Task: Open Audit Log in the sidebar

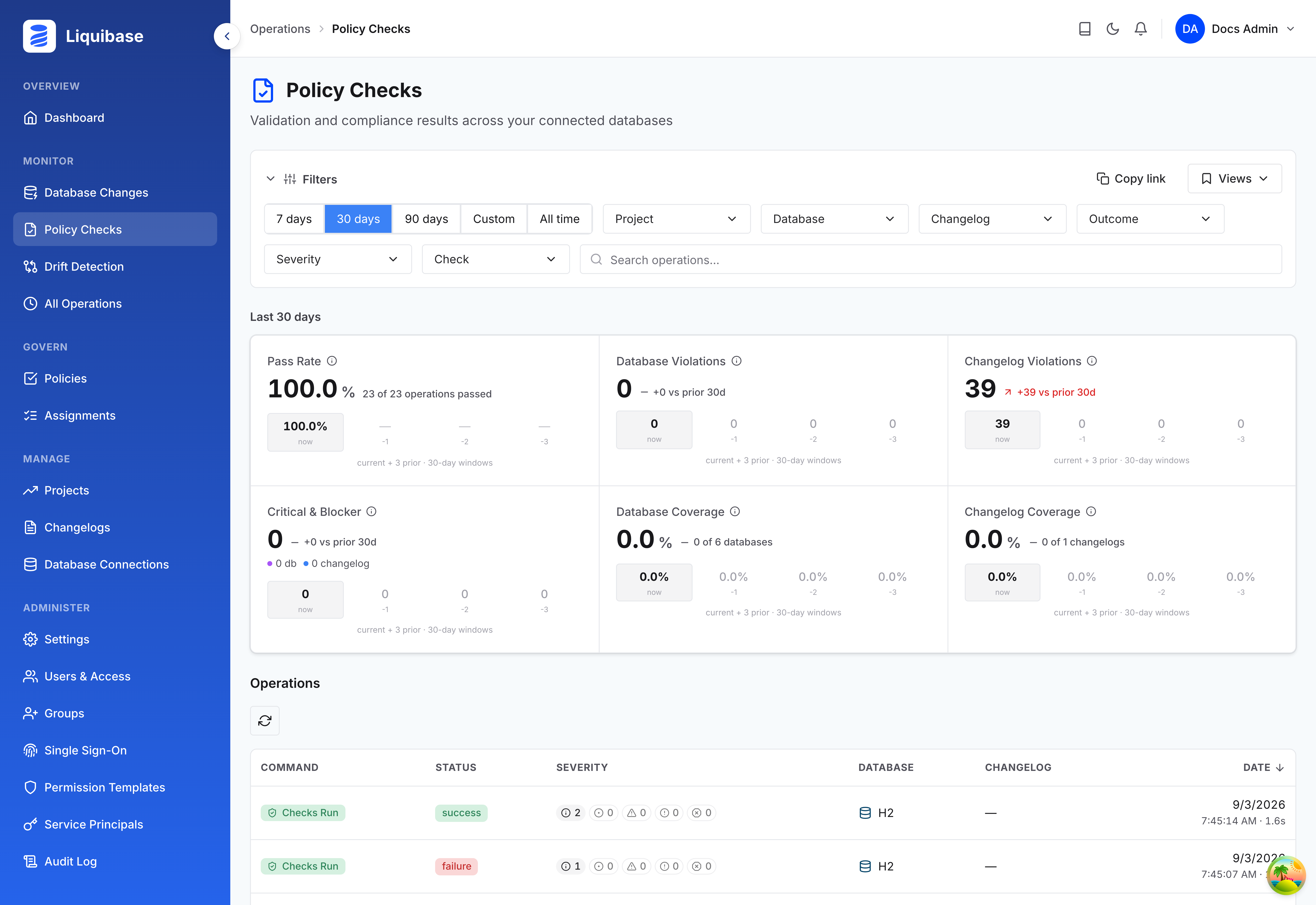Action: (115, 861)
